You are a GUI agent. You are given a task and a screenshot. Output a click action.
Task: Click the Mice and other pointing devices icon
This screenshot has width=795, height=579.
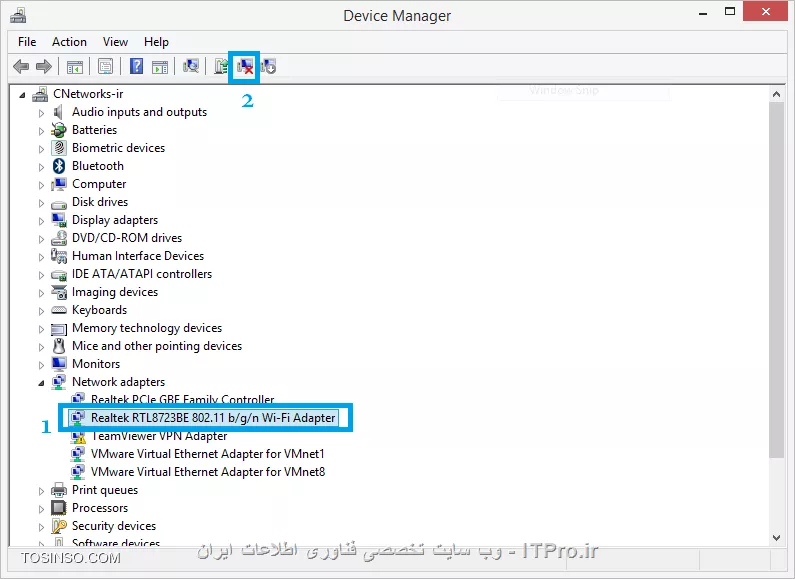[59, 346]
